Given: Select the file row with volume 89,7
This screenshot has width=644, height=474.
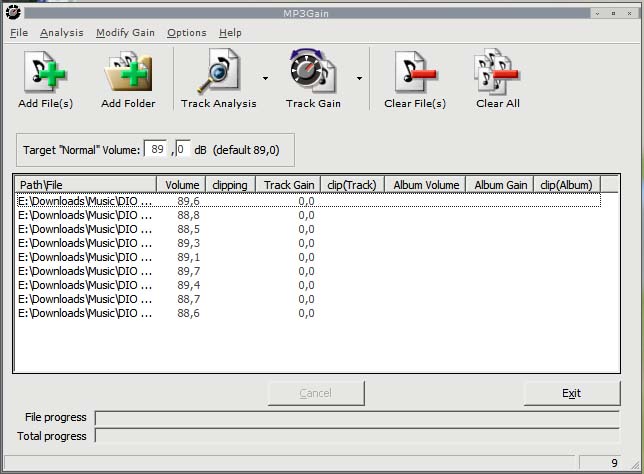Looking at the screenshot, I should [87, 271].
